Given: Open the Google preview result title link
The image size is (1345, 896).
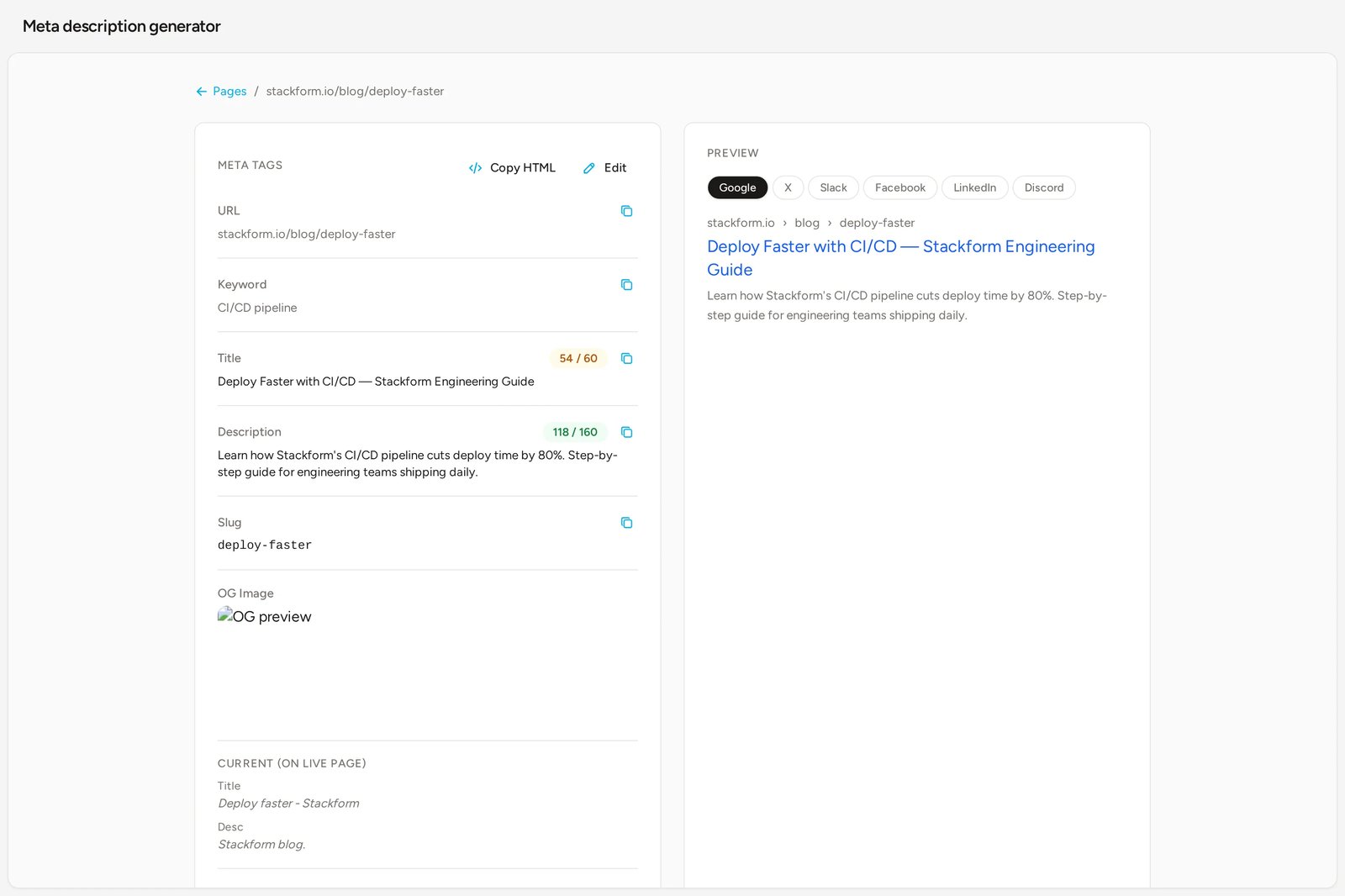Looking at the screenshot, I should click(x=900, y=258).
